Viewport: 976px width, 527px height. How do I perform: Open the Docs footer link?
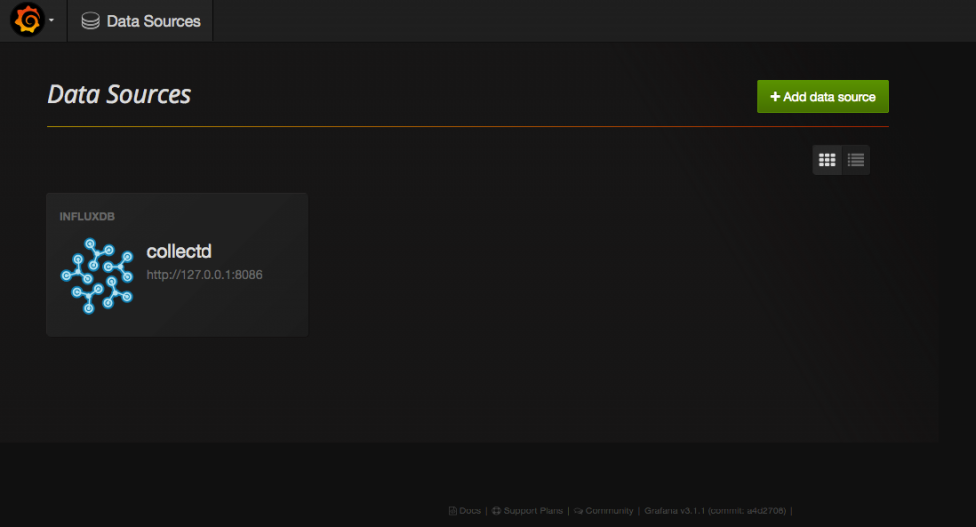[x=465, y=511]
